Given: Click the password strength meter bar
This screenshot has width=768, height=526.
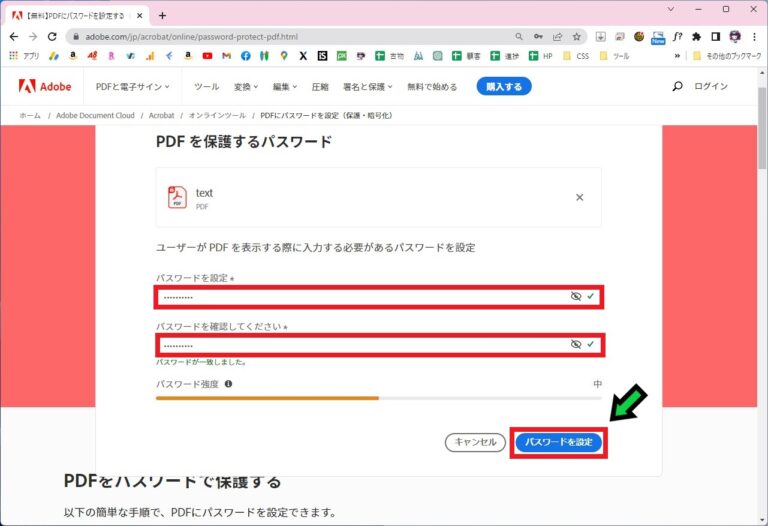Looking at the screenshot, I should point(378,398).
